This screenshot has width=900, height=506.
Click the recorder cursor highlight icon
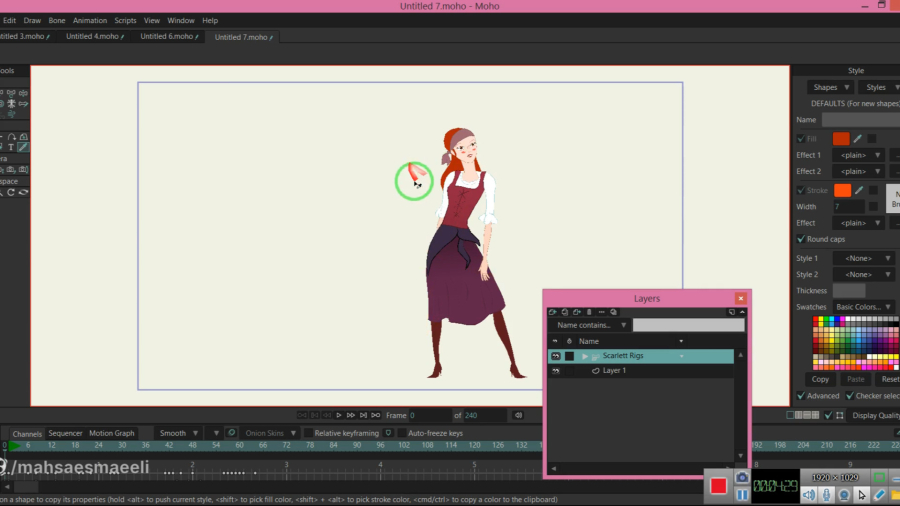point(862,495)
